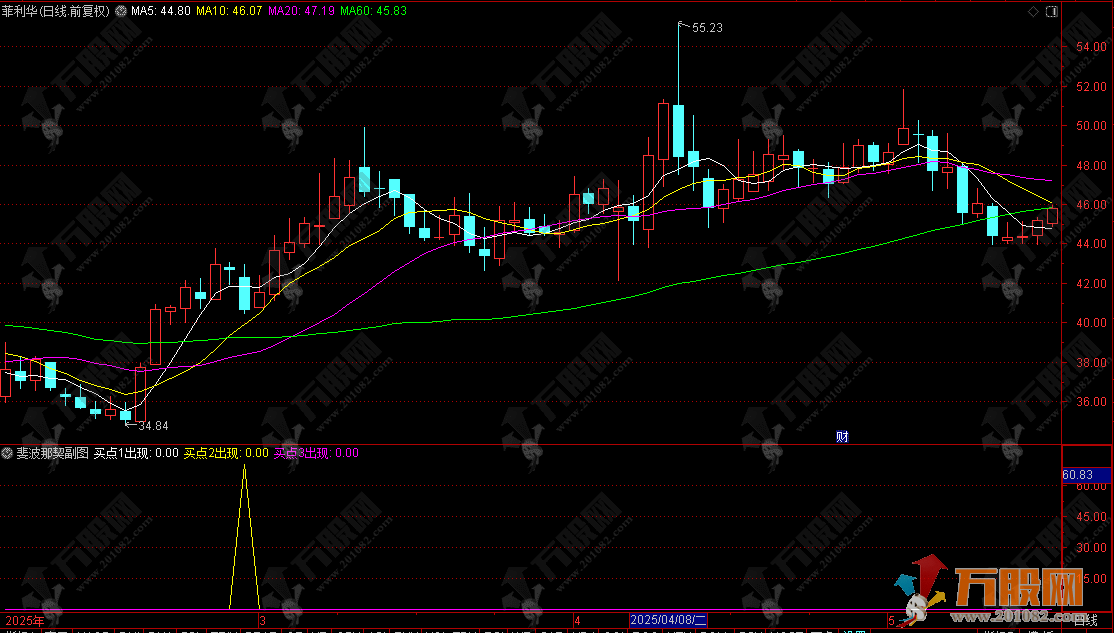Viewport: 1114px width, 633px height.
Task: Click the 54.00 price axis label
Action: [x=1091, y=47]
